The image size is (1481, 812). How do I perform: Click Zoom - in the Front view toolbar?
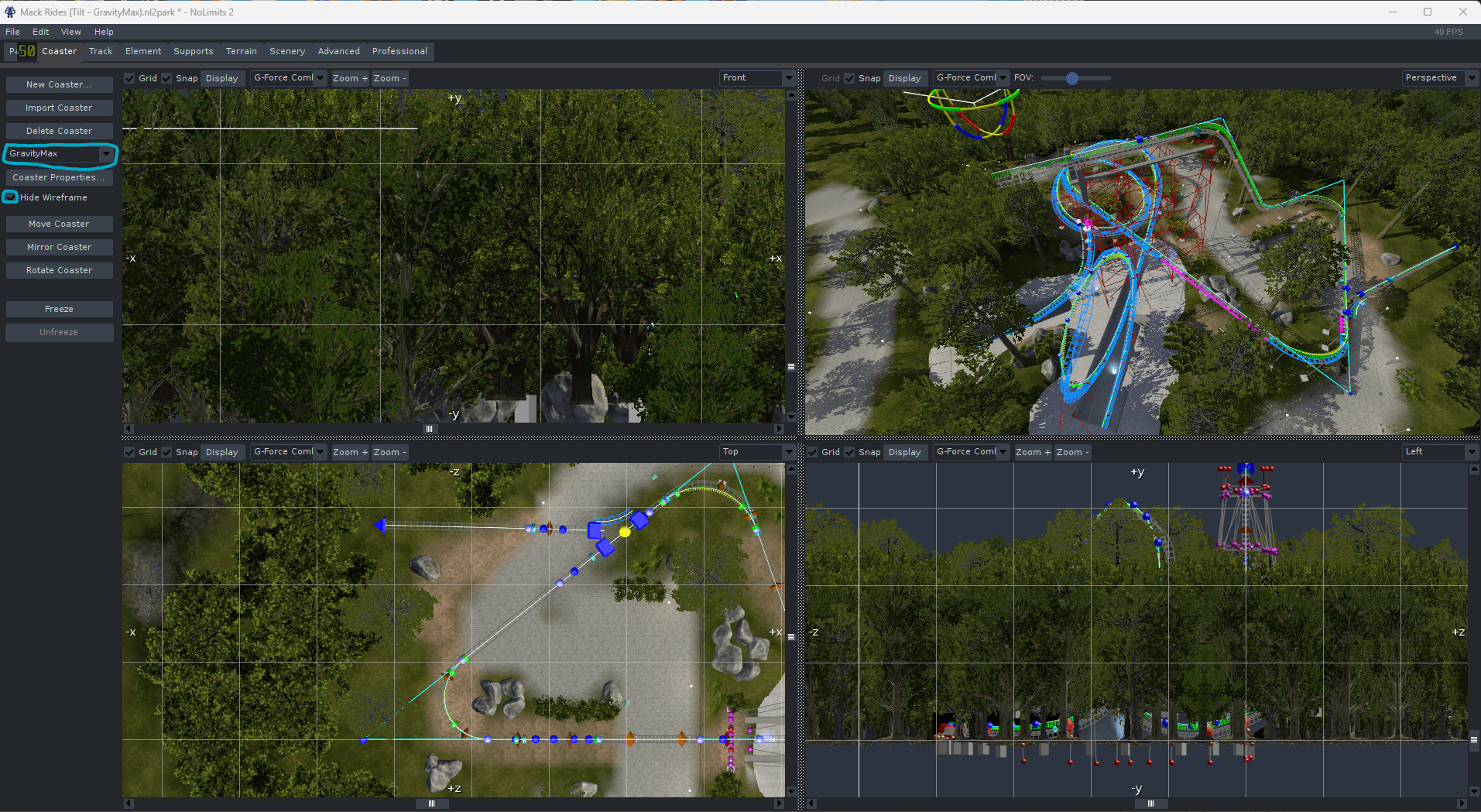coord(389,78)
